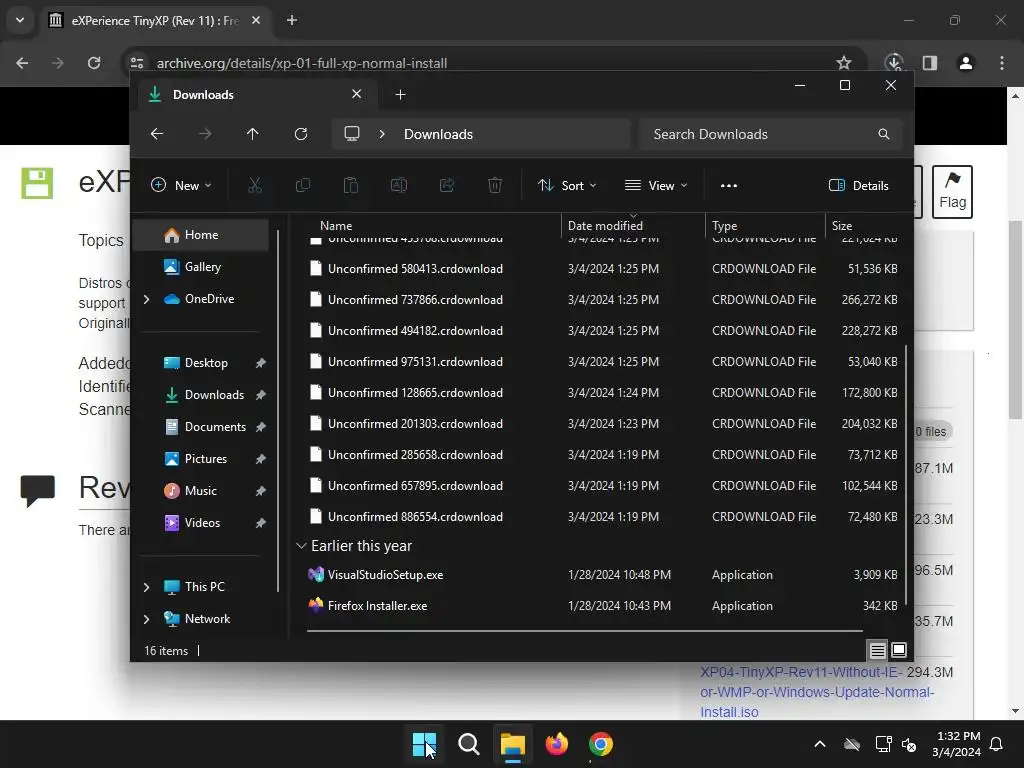
Task: Reload the archive.org page in Chrome
Action: pyautogui.click(x=94, y=63)
